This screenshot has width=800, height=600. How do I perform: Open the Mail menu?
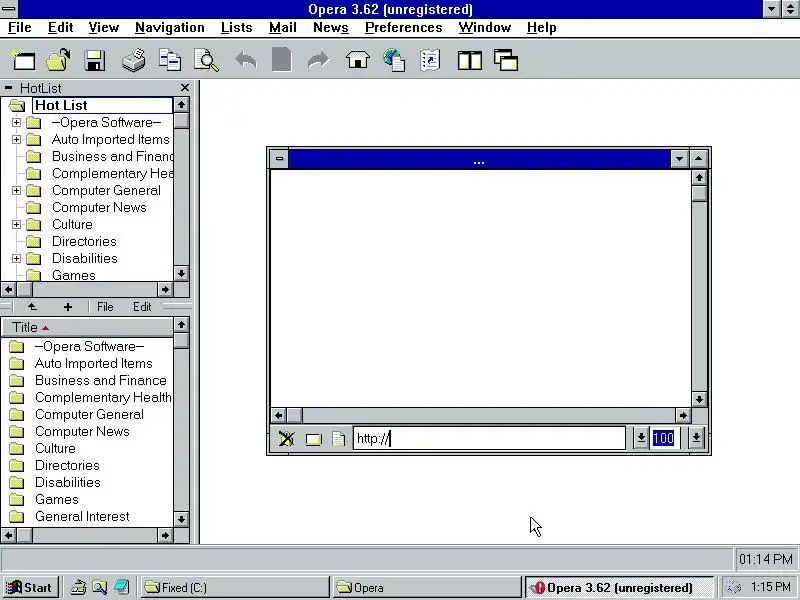coord(283,28)
